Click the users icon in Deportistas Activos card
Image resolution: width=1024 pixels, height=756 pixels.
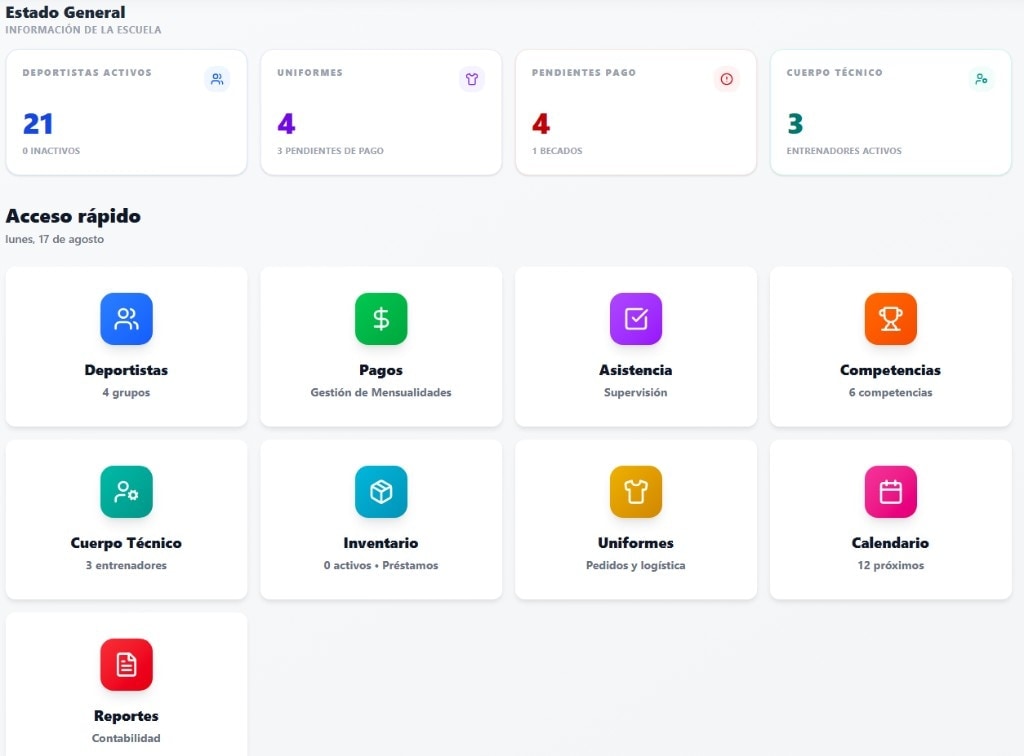217,79
